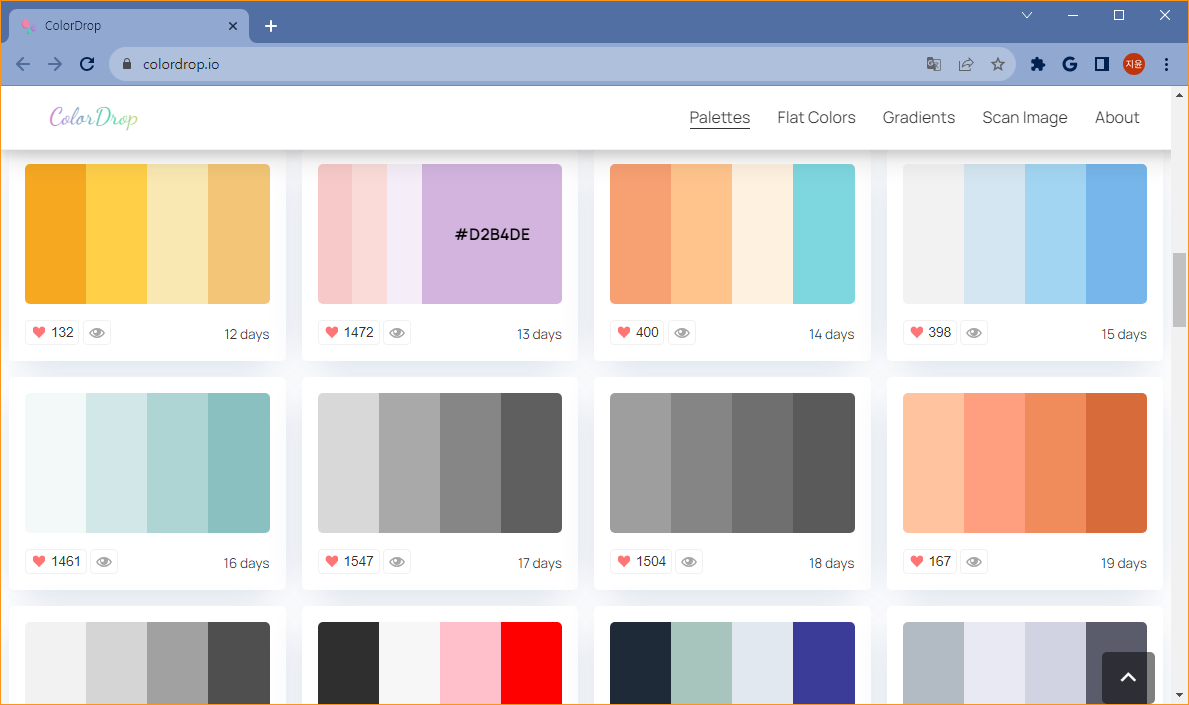Like the palette with 1504 hearts

(641, 561)
